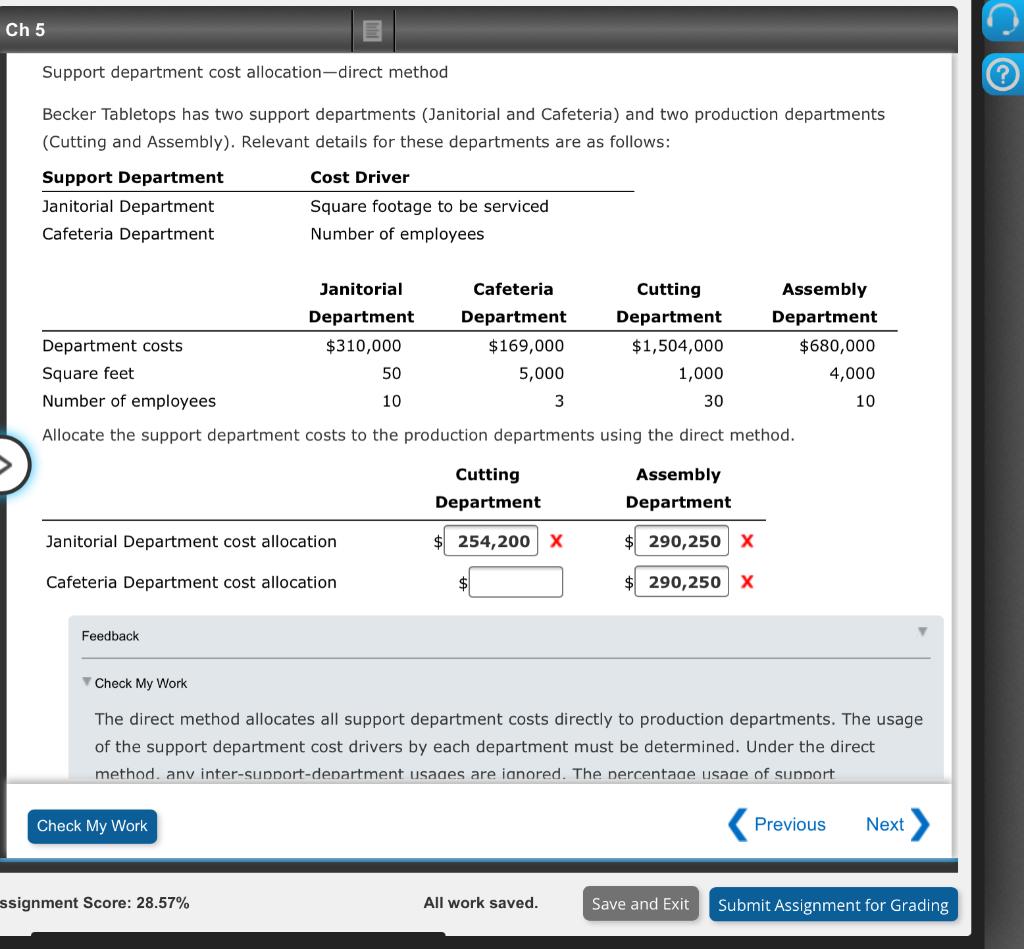Click the Previous chevron arrow
The width and height of the screenshot is (1024, 949).
point(738,824)
